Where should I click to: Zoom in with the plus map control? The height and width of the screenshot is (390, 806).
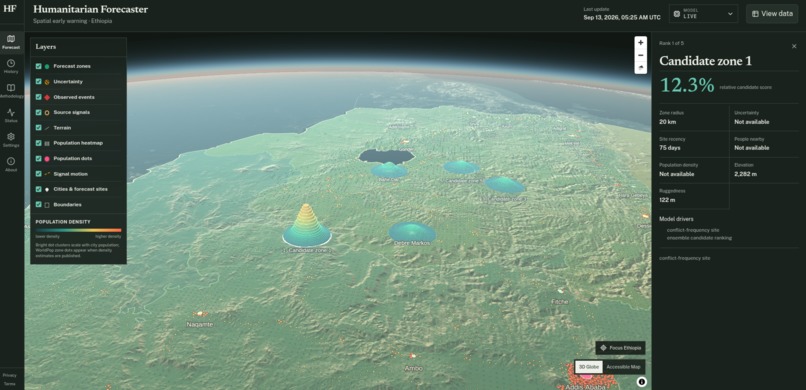click(x=640, y=43)
